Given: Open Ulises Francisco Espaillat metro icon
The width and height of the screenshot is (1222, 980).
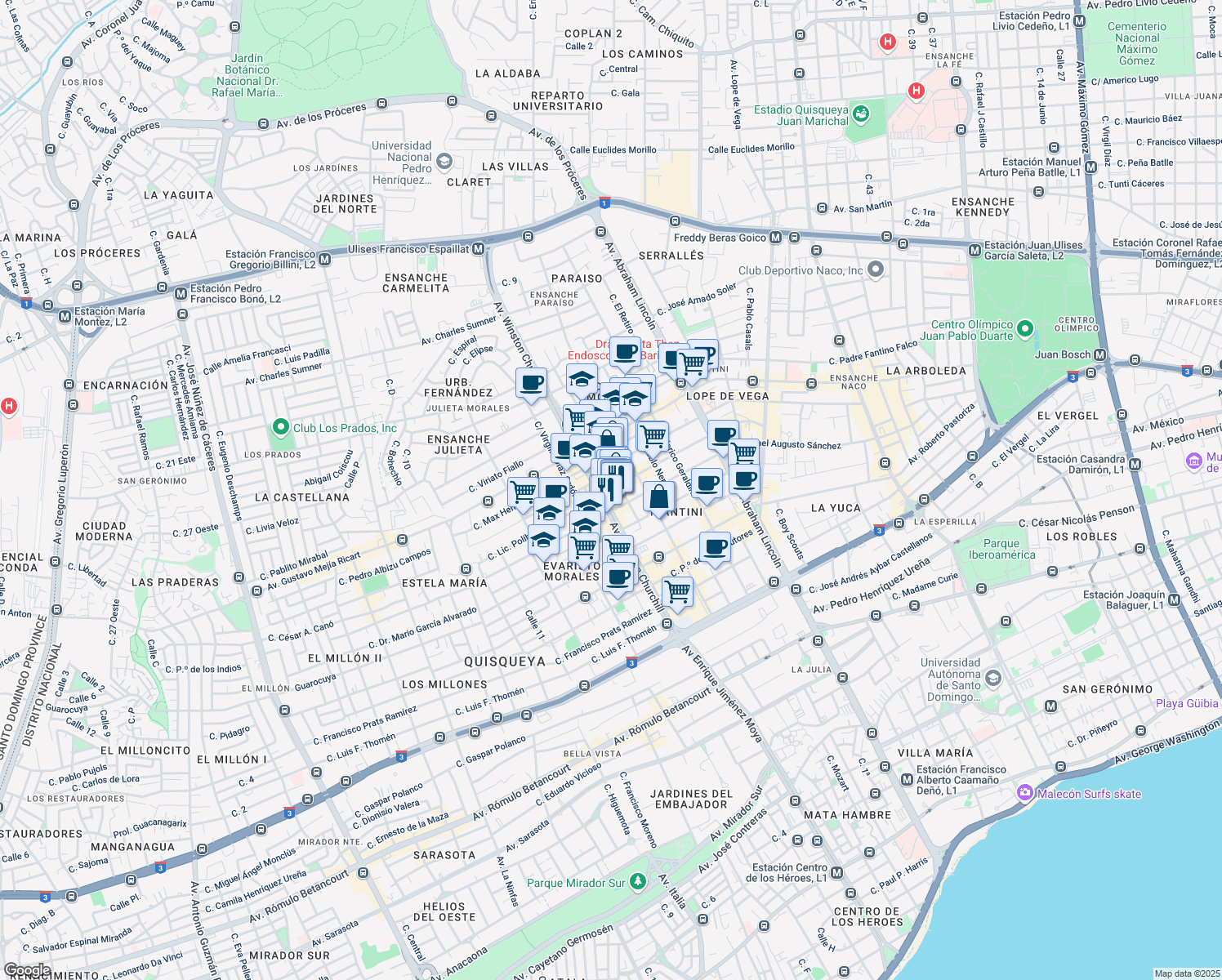Looking at the screenshot, I should [479, 249].
